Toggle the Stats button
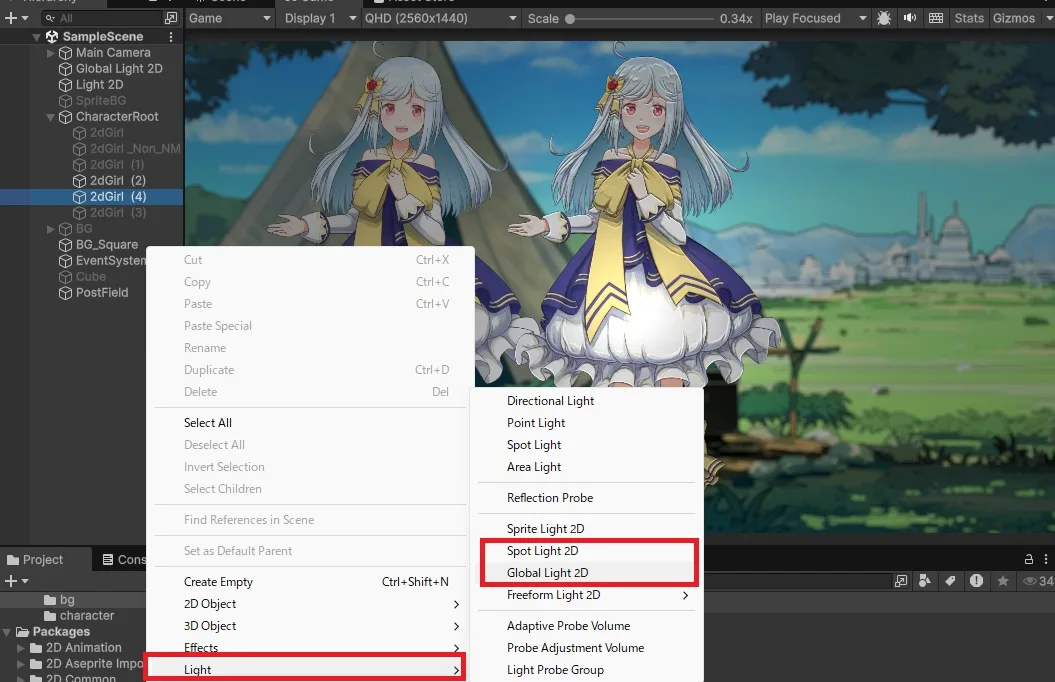The width and height of the screenshot is (1055, 682). click(969, 18)
